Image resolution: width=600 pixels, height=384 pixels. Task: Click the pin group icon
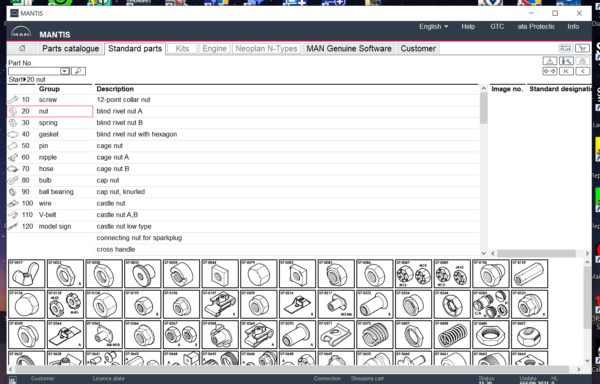[x=13, y=146]
